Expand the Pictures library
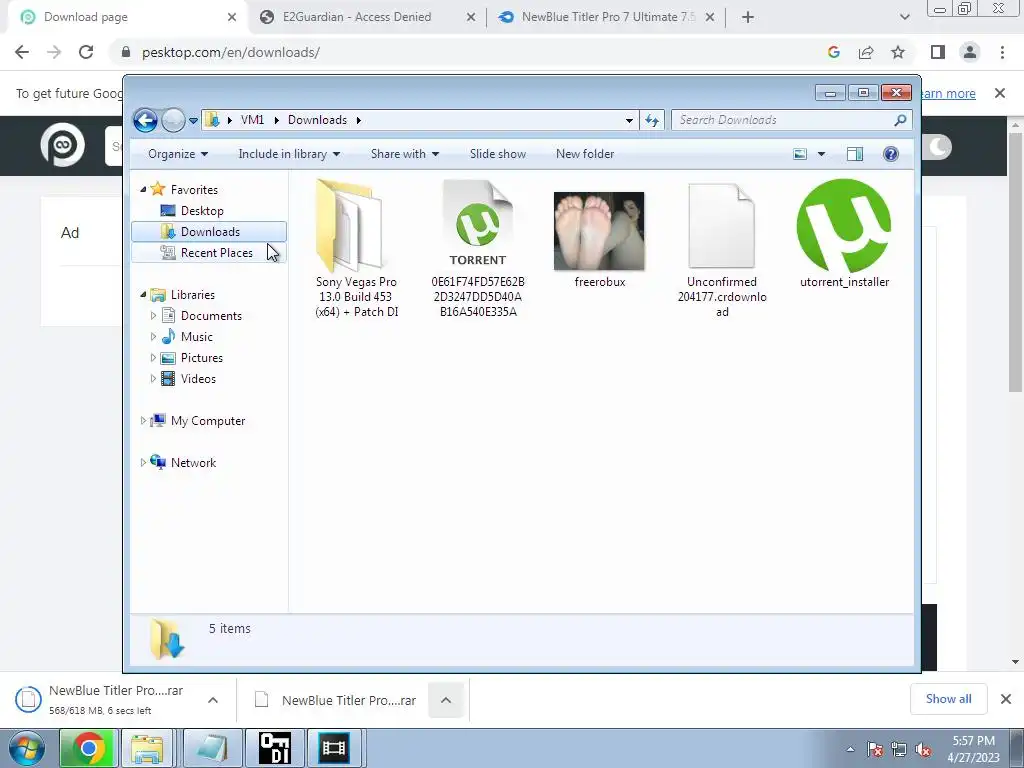 click(153, 358)
